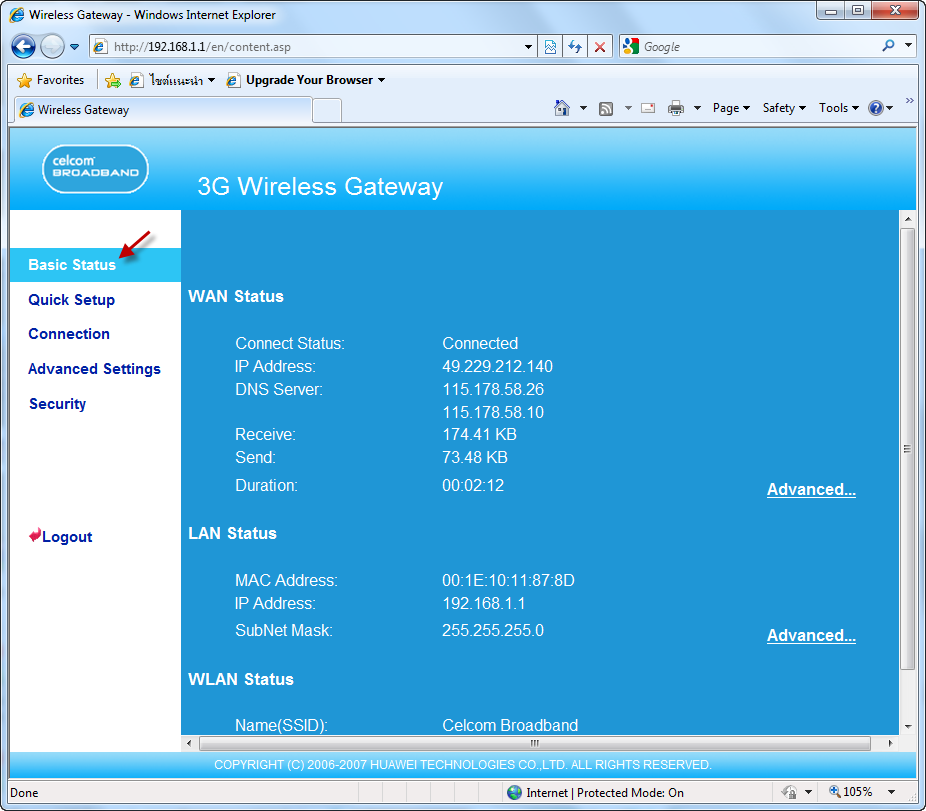Open the Favorites star button

(x=51, y=80)
